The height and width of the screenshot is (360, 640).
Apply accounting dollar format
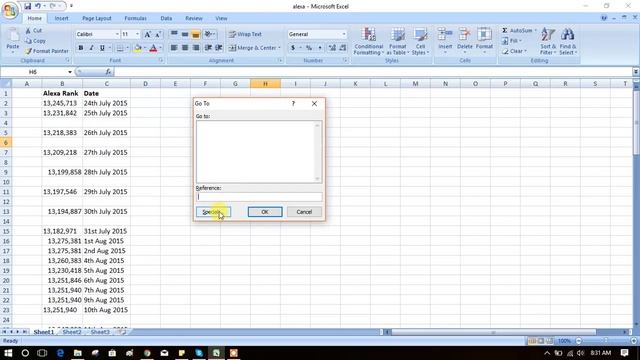[293, 48]
